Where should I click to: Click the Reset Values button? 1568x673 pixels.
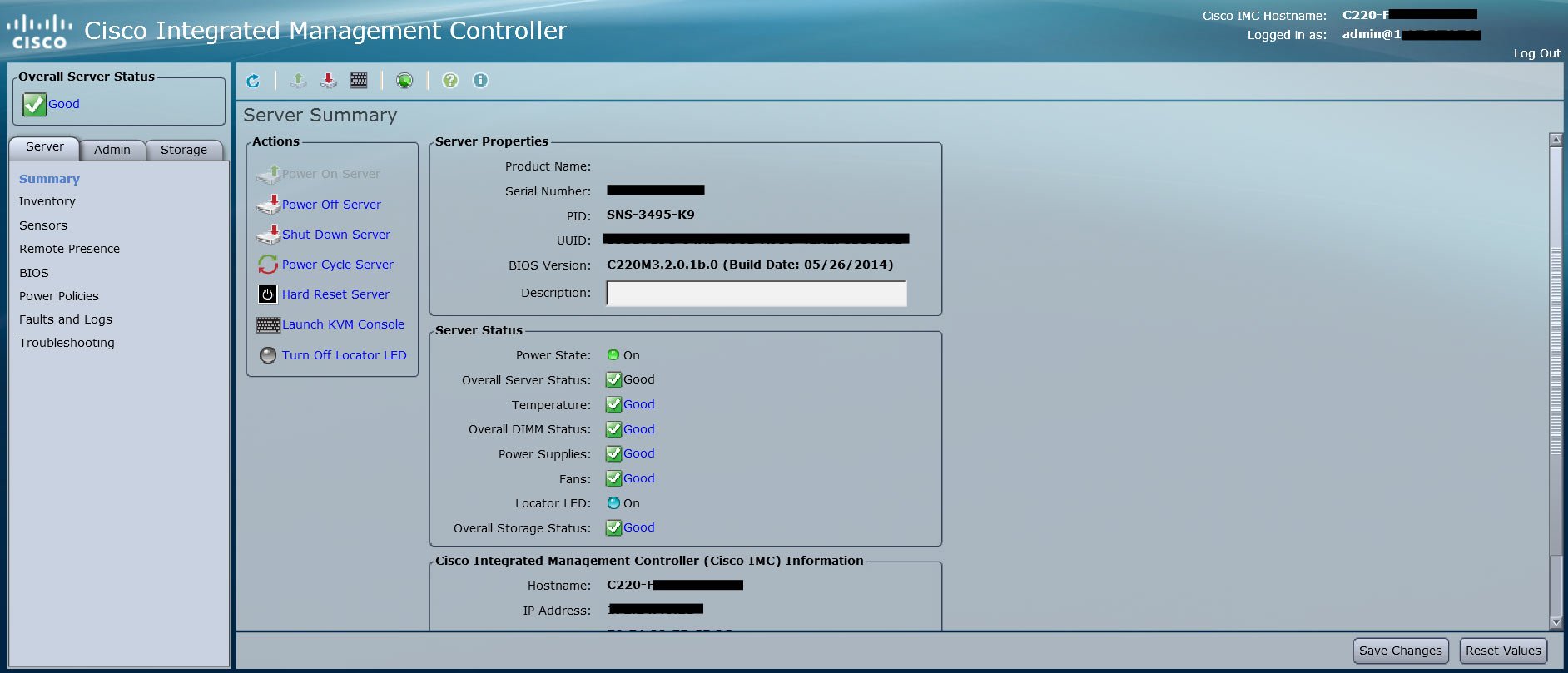(1503, 651)
